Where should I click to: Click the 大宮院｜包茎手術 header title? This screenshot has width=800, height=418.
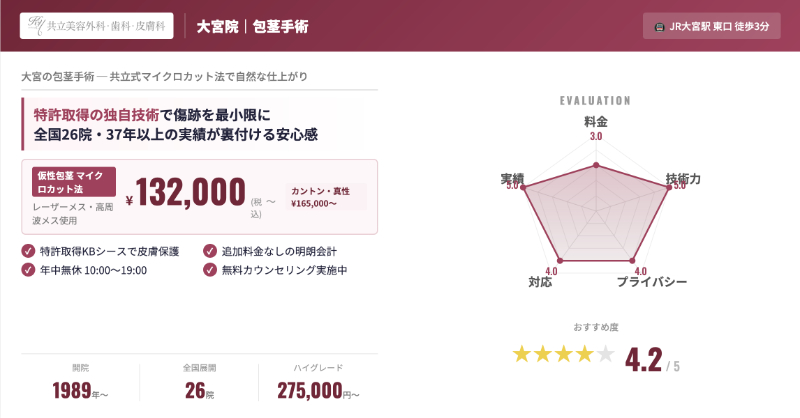pos(252,26)
